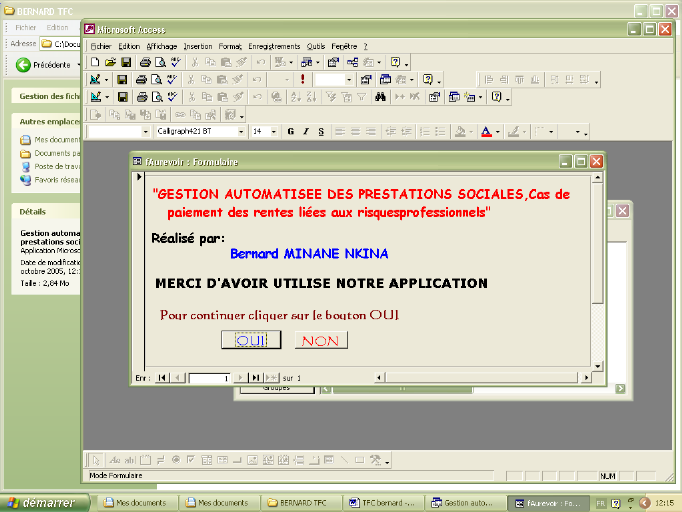Go to the first record with navigation button
This screenshot has height=512, width=682.
(x=162, y=377)
